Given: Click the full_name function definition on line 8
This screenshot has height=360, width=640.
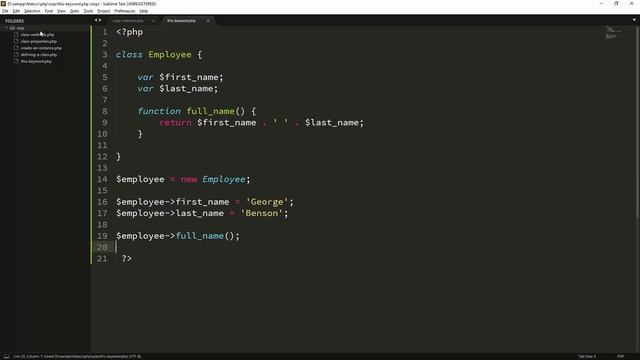Looking at the screenshot, I should [211, 111].
